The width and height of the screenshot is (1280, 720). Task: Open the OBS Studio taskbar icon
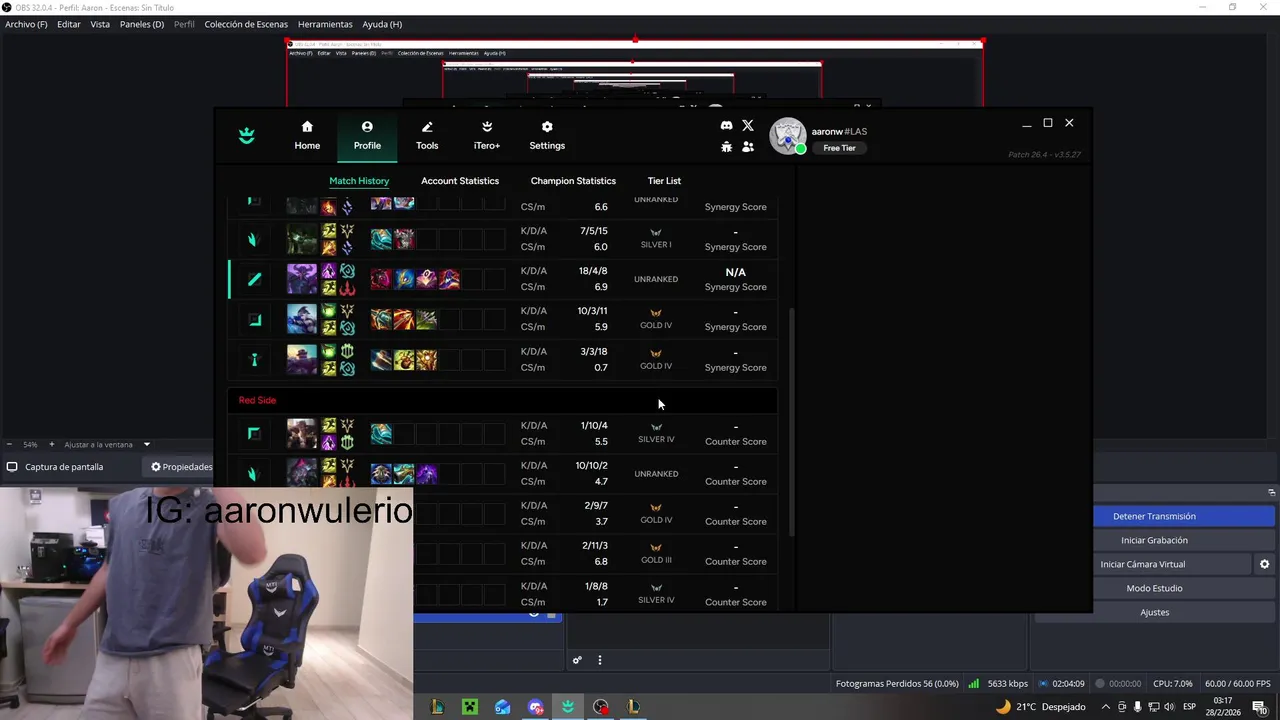click(x=600, y=707)
